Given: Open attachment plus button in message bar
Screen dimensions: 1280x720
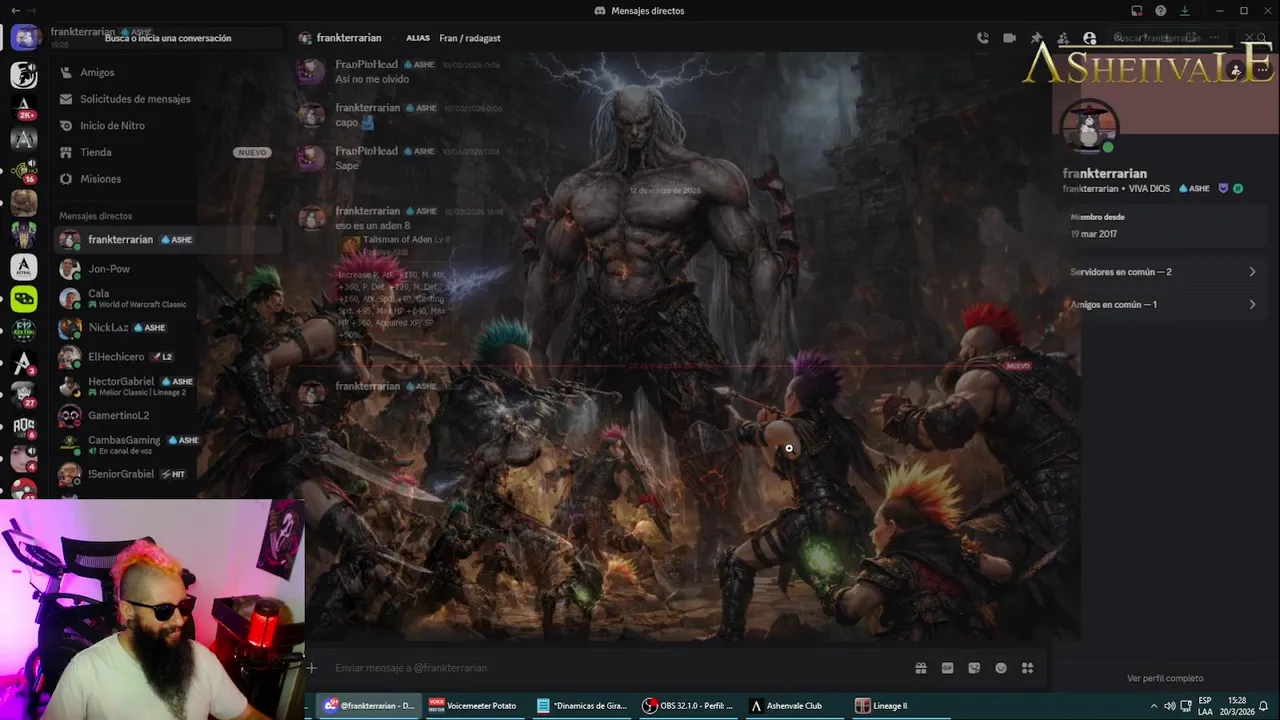Looking at the screenshot, I should click(312, 668).
